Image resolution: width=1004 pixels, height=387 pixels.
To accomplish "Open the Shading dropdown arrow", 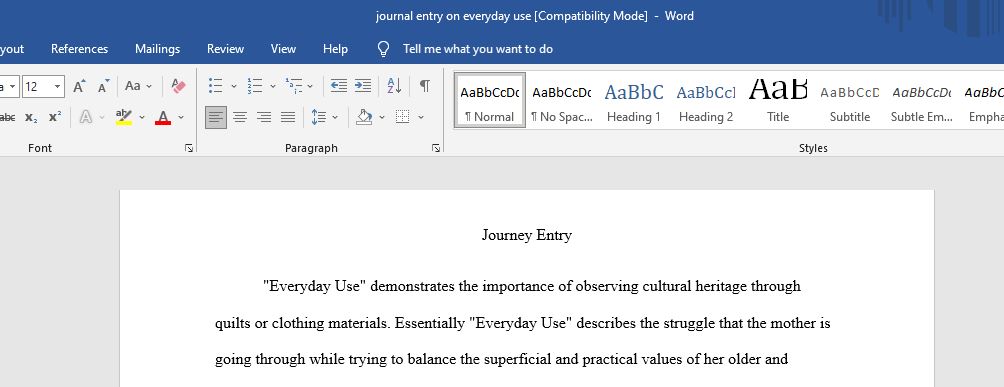I will tap(382, 117).
